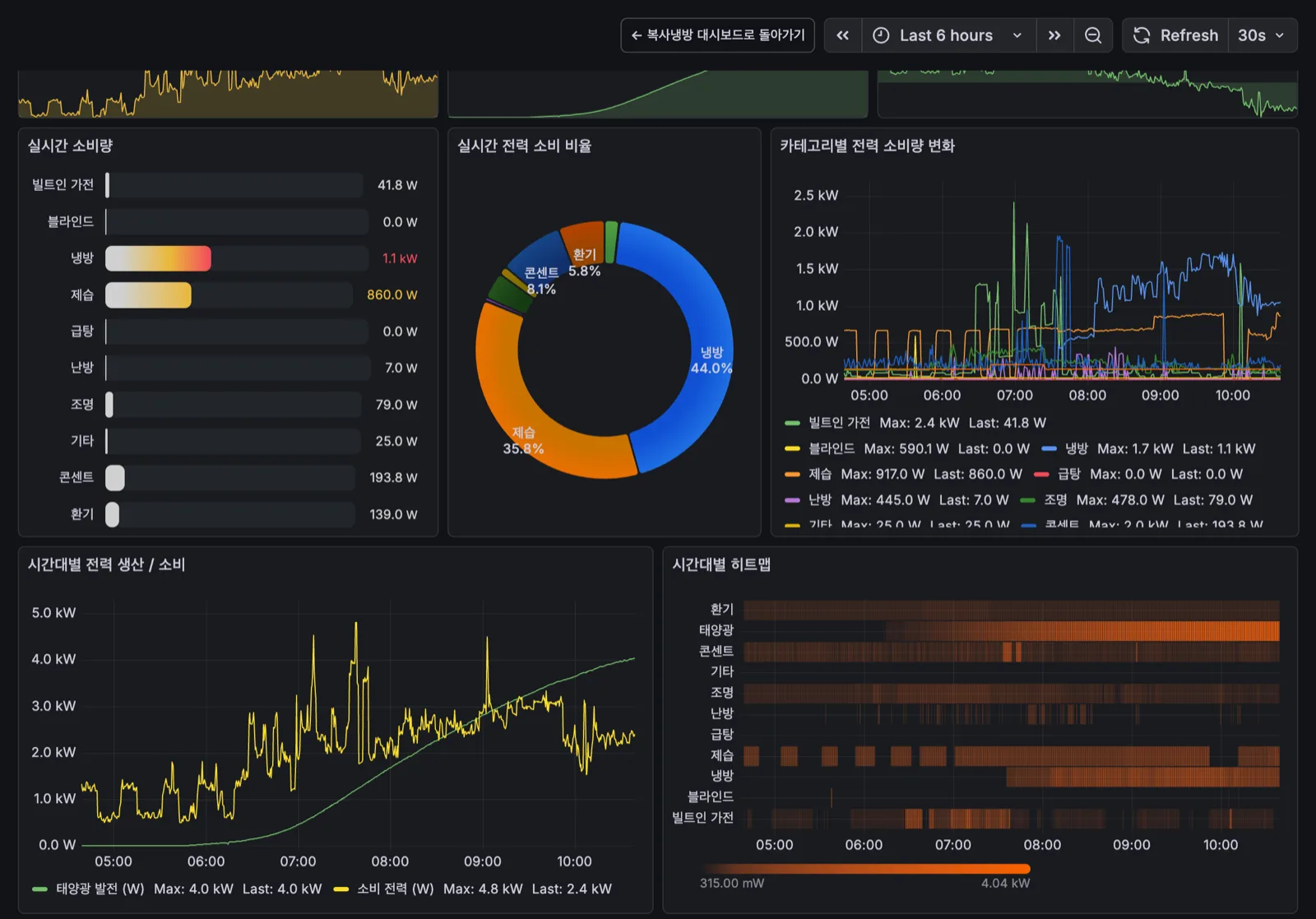Viewport: 1316px width, 919px height.
Task: Go back via 복사냉방 대시보드로 돌아가기 button
Action: [x=717, y=35]
